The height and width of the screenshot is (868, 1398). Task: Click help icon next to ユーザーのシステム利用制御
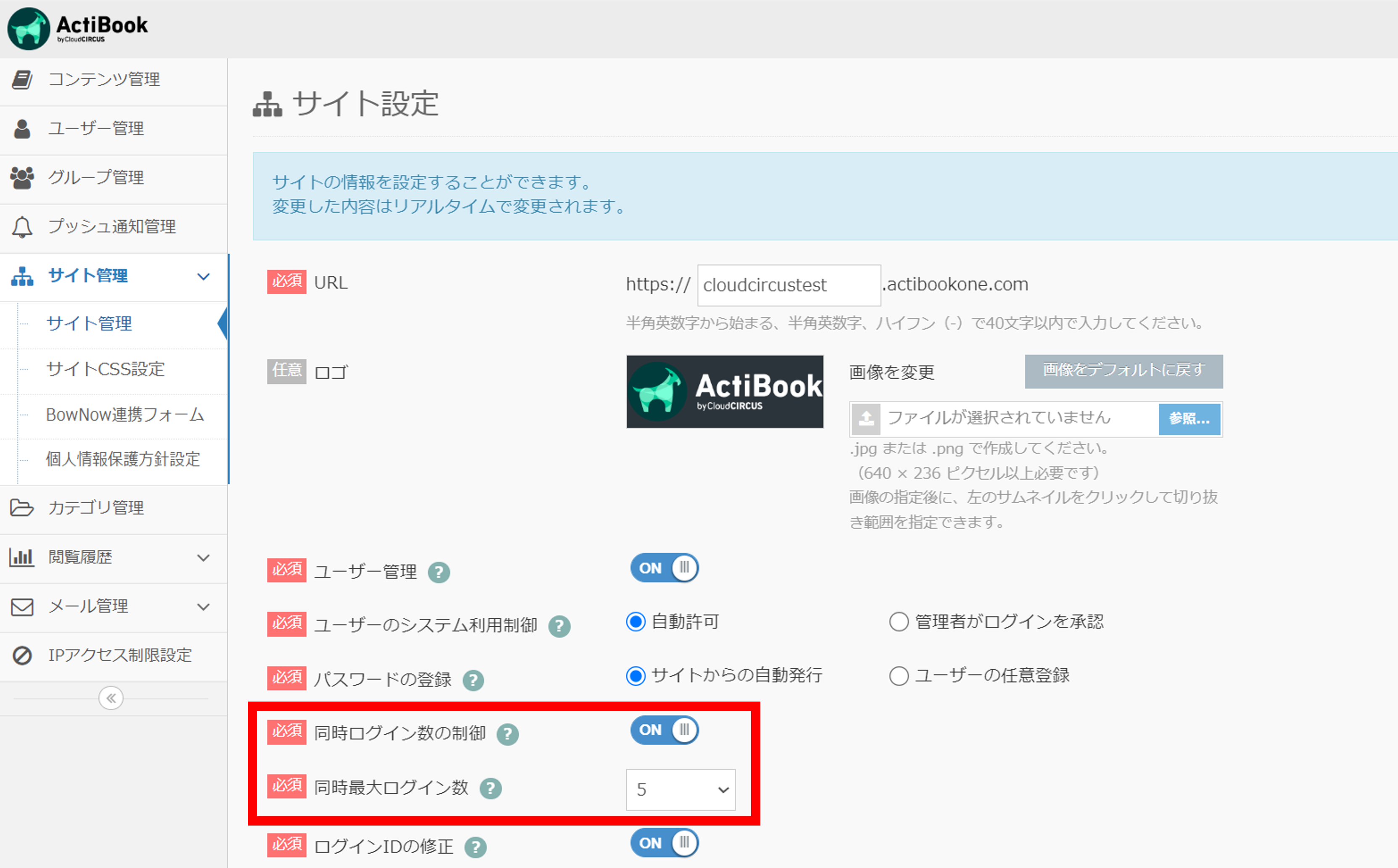pyautogui.click(x=559, y=626)
